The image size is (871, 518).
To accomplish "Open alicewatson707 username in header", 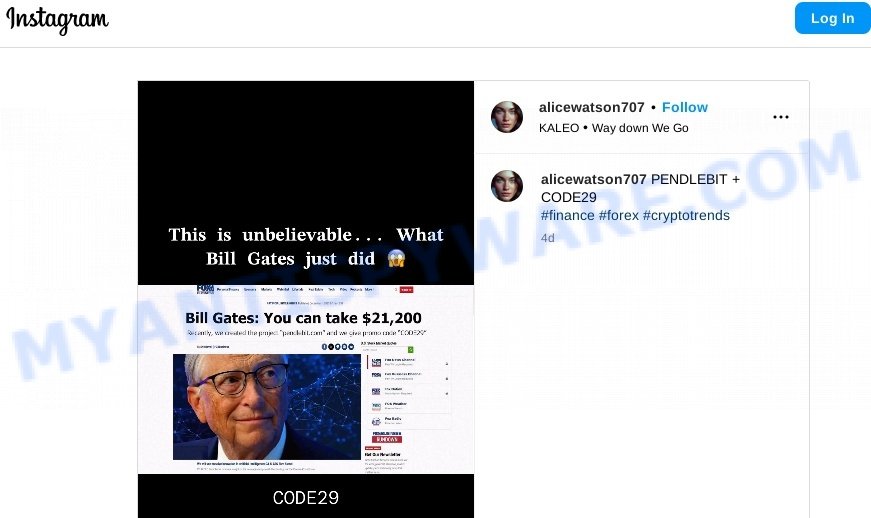I will point(592,107).
